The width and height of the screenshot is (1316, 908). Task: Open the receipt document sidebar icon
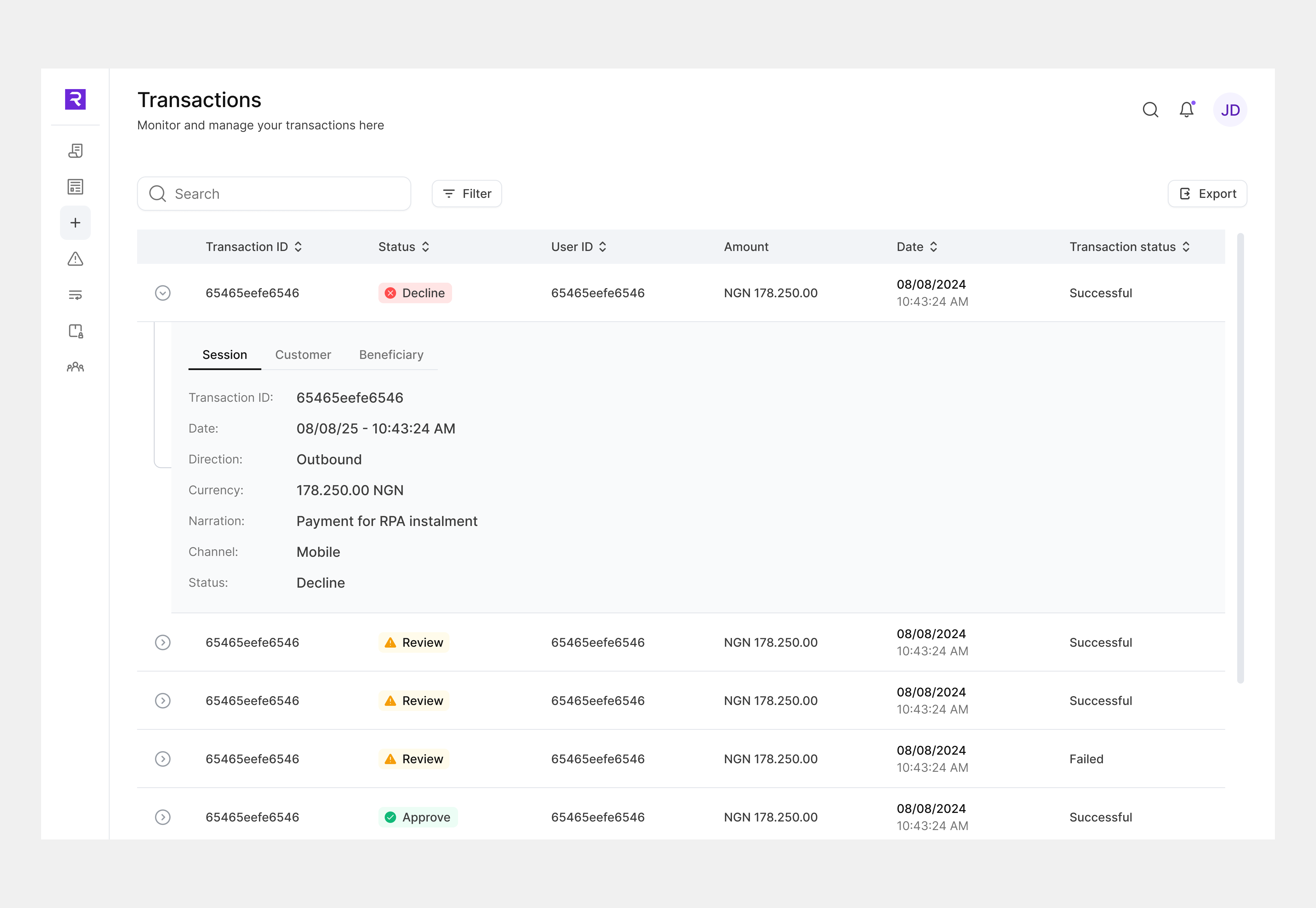(75, 151)
